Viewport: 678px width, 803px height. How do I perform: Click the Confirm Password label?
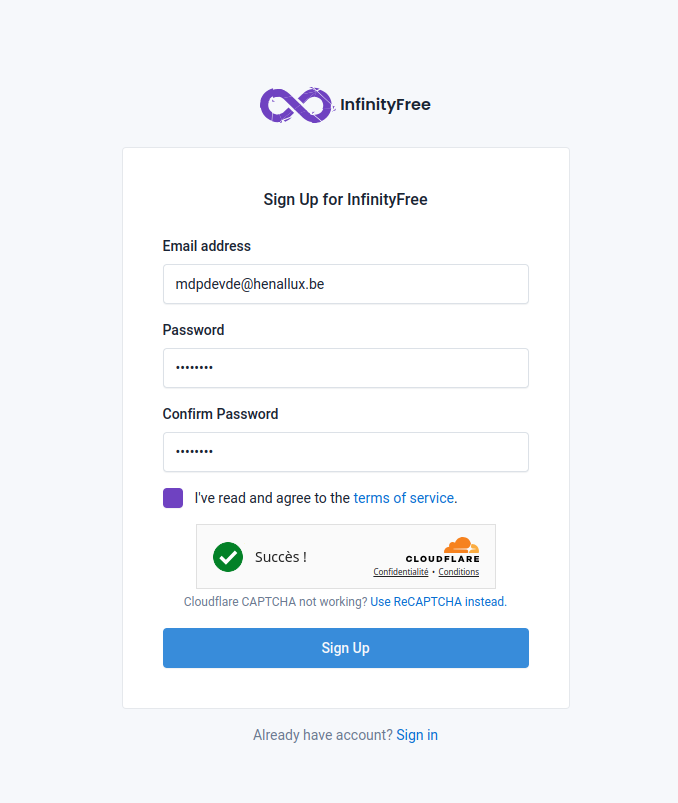tap(220, 414)
